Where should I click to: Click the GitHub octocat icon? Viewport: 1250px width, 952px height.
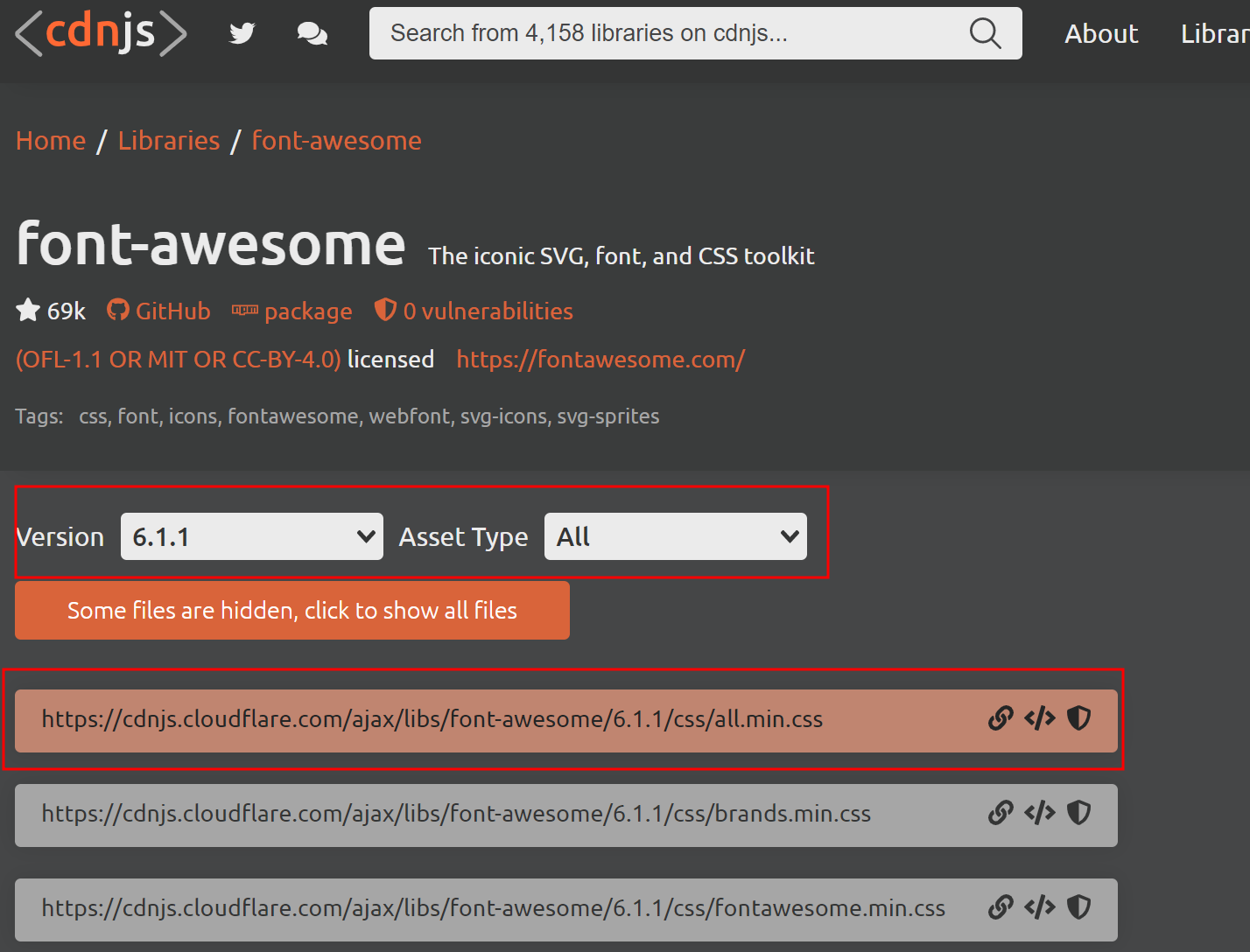(118, 310)
